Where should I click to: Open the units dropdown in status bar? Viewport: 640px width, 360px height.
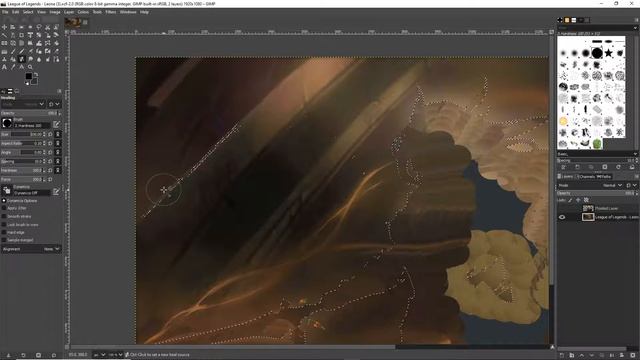pos(100,355)
